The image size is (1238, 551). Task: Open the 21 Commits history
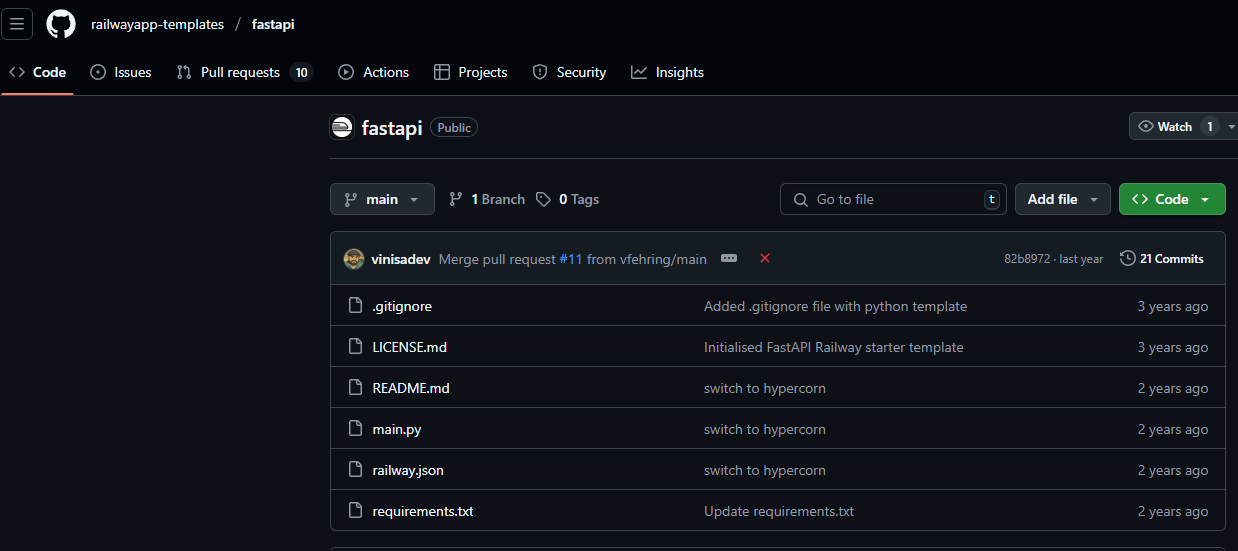(1162, 259)
